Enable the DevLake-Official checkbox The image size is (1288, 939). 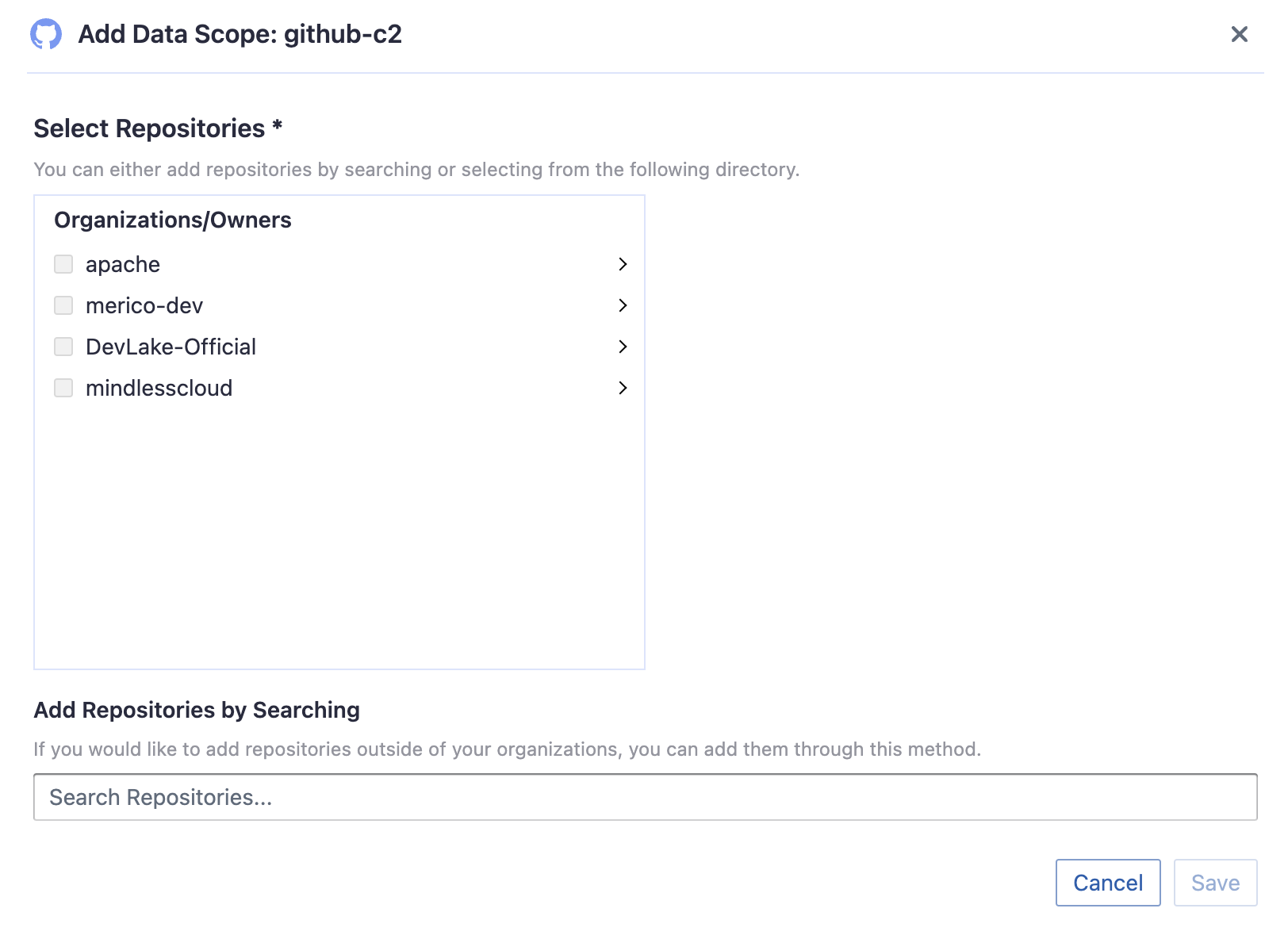63,347
